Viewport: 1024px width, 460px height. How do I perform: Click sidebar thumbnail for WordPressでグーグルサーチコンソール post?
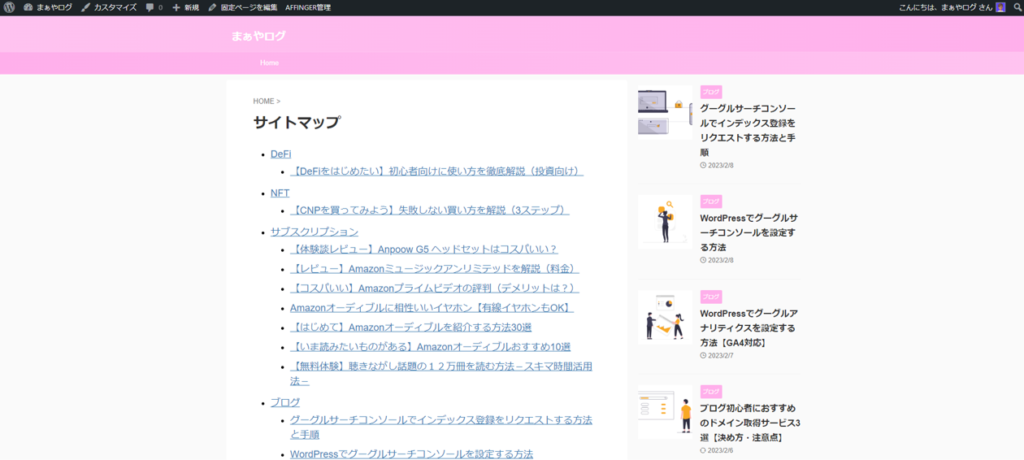665,222
